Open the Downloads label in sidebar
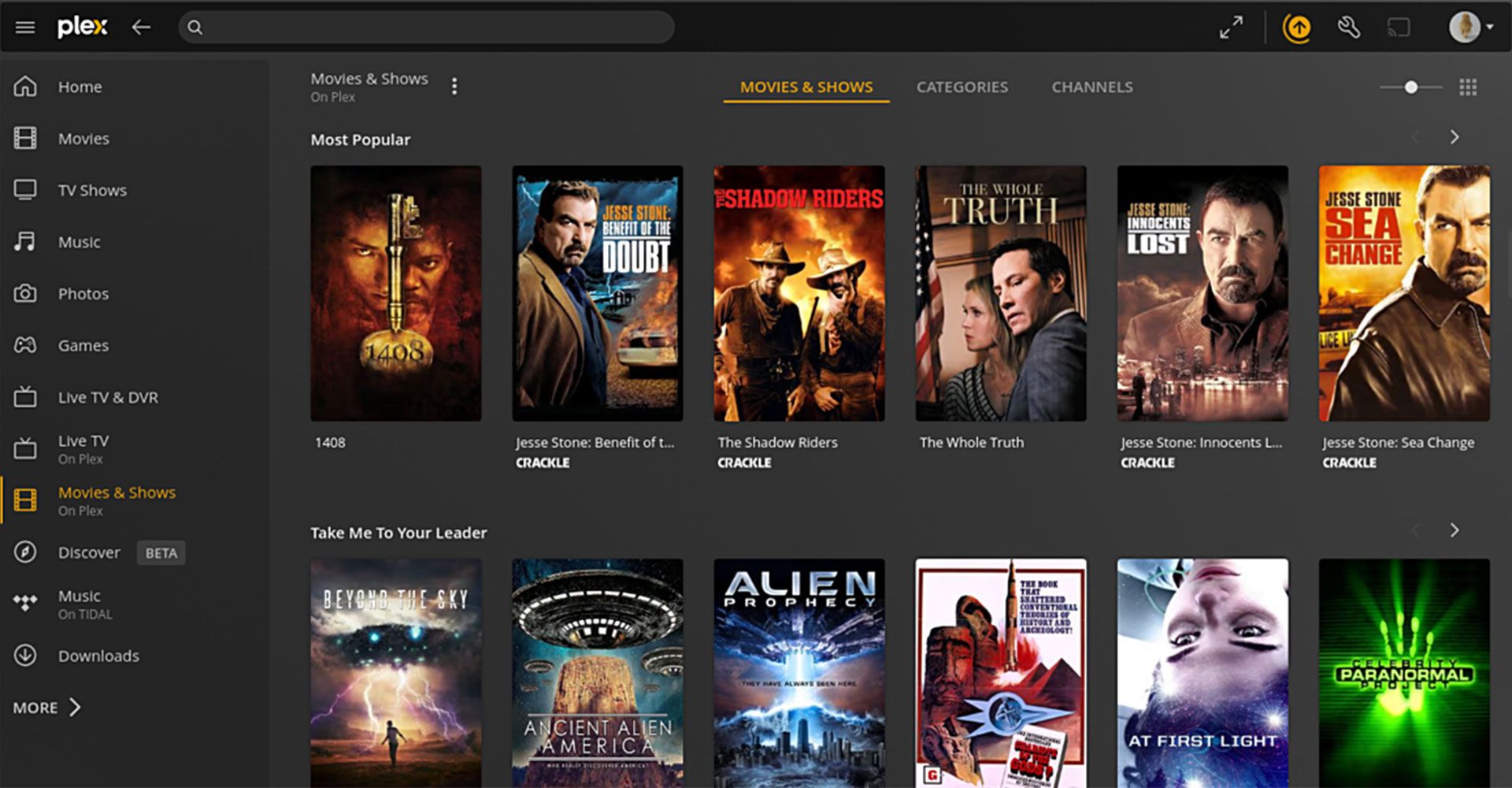 coord(98,656)
